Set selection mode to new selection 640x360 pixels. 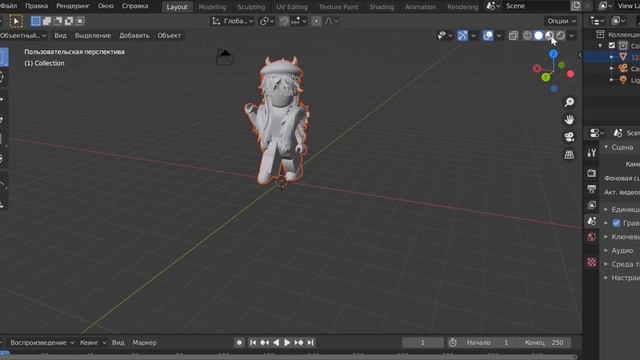pyautogui.click(x=36, y=21)
